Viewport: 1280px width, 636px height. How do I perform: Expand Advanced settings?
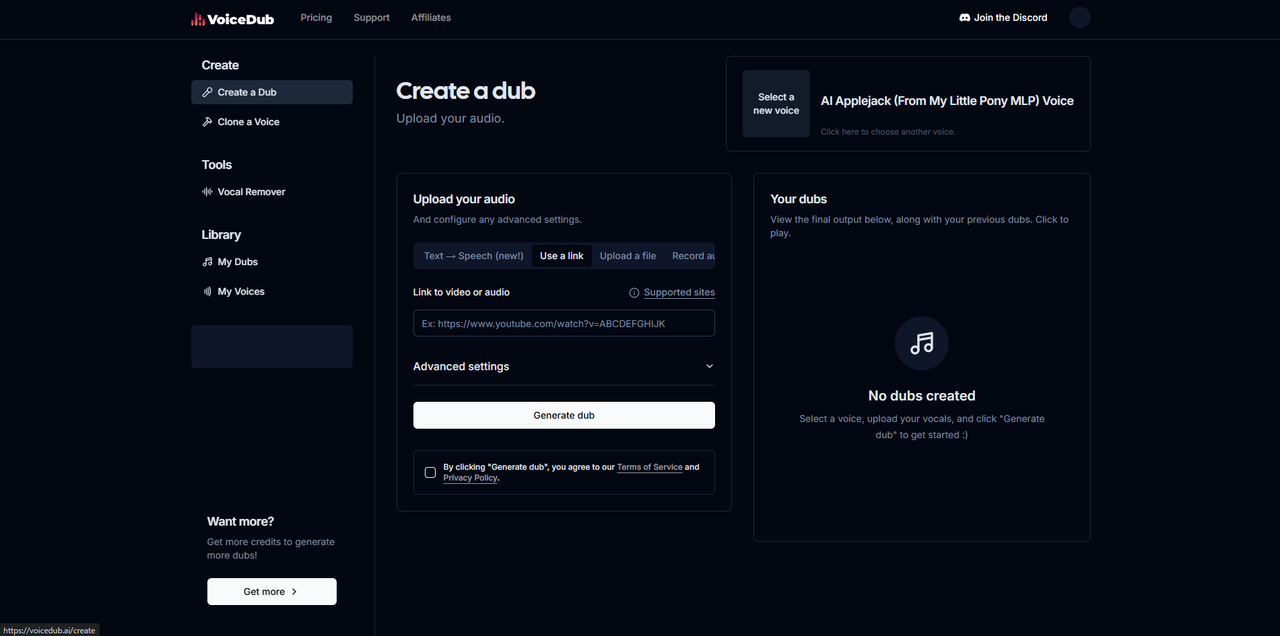[x=564, y=367]
